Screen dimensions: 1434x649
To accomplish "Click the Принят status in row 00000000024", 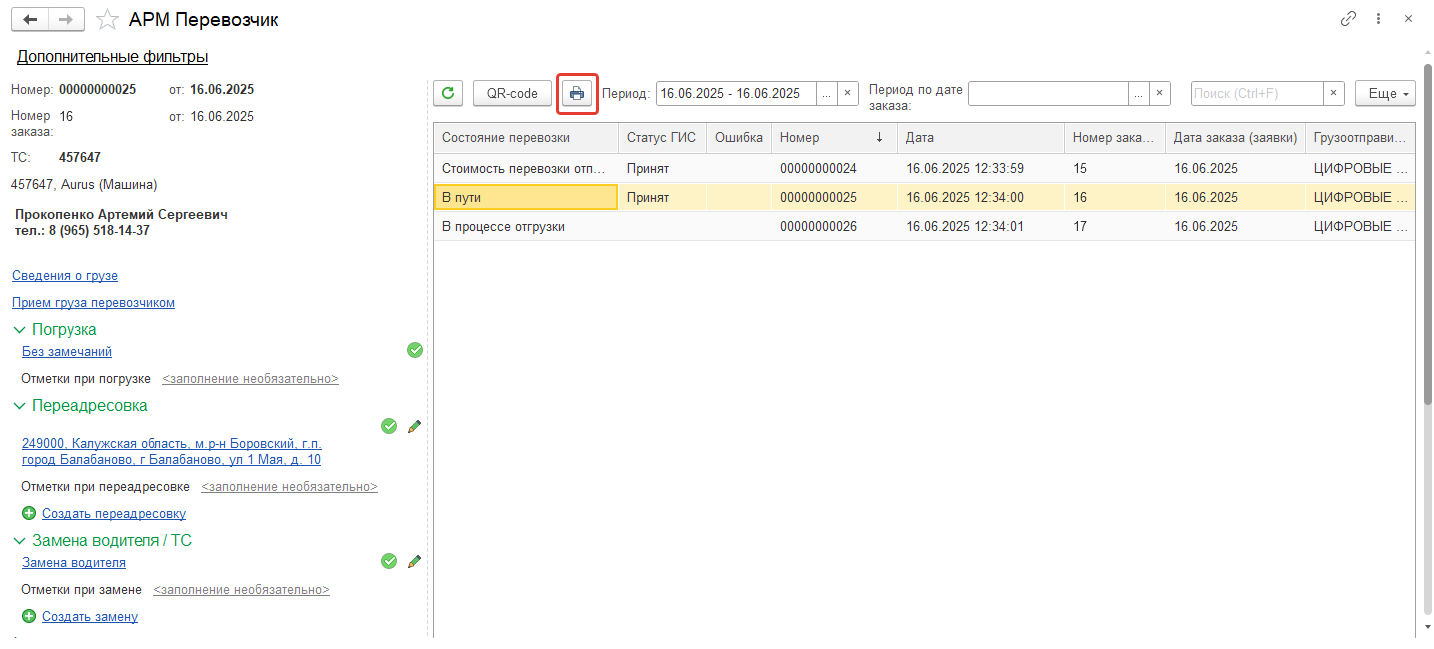I will click(662, 168).
